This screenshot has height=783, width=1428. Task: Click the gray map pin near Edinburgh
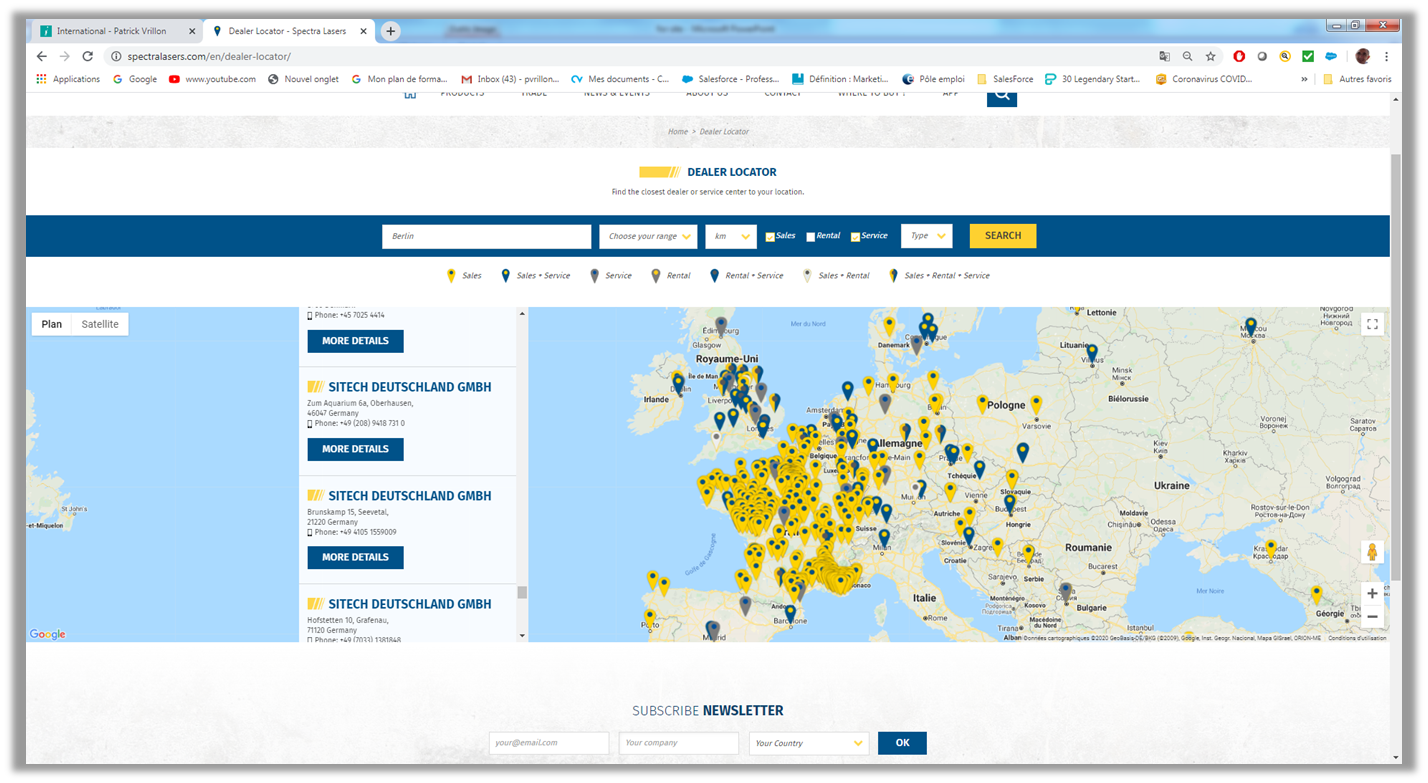pyautogui.click(x=721, y=326)
